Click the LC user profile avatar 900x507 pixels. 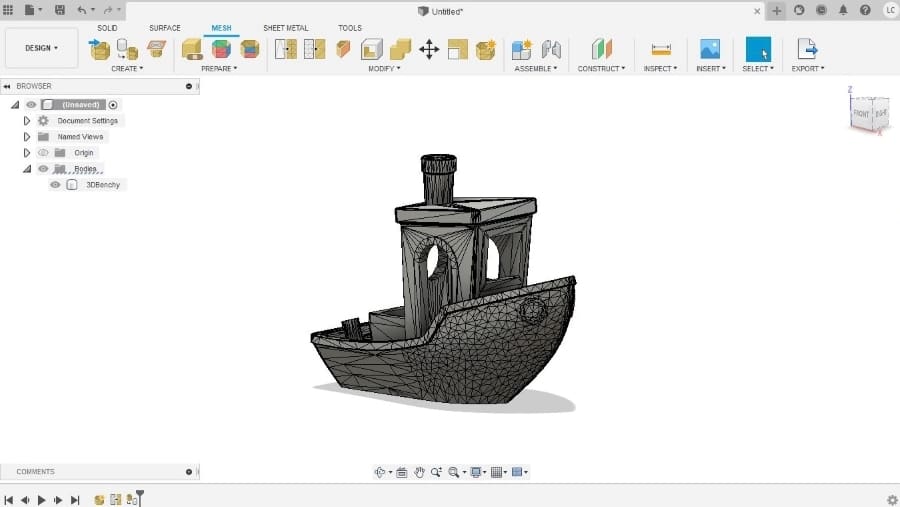890,10
